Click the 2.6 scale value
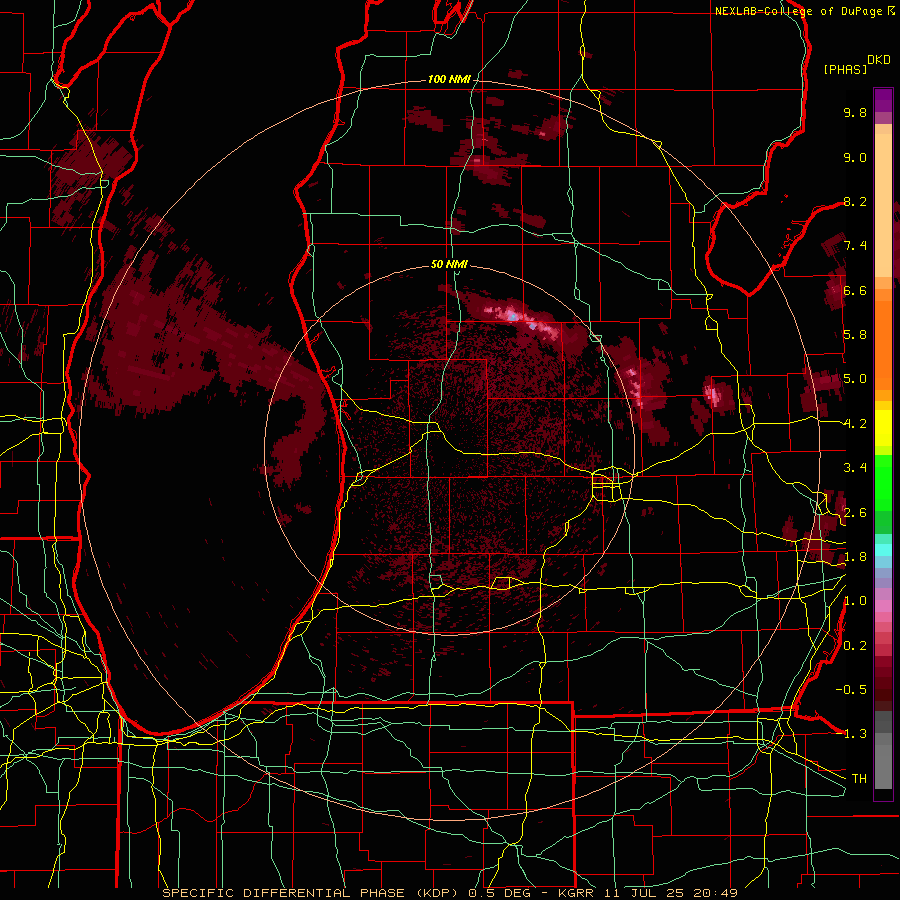Viewport: 900px width, 900px height. pos(855,513)
